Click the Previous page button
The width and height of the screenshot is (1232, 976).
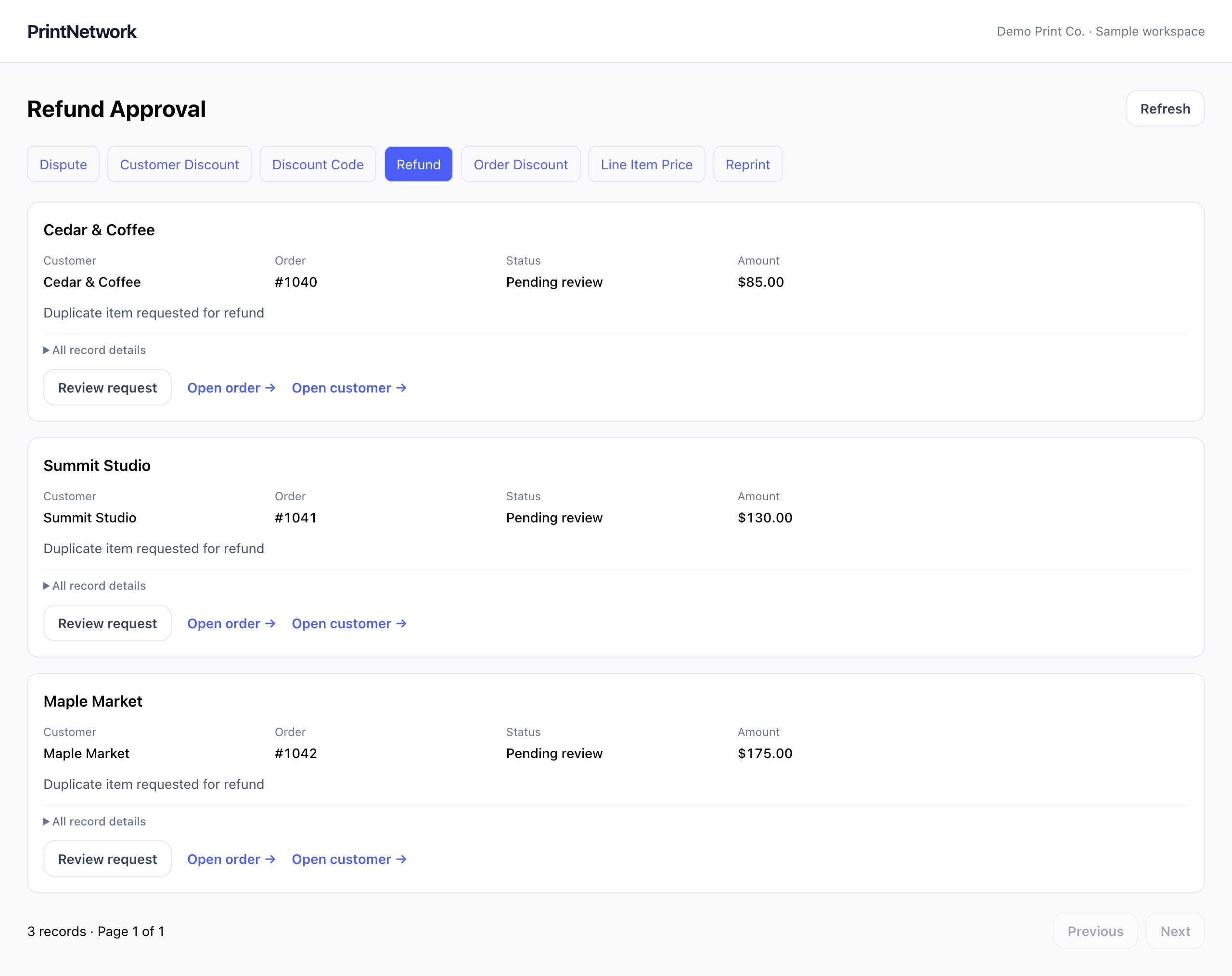point(1095,931)
